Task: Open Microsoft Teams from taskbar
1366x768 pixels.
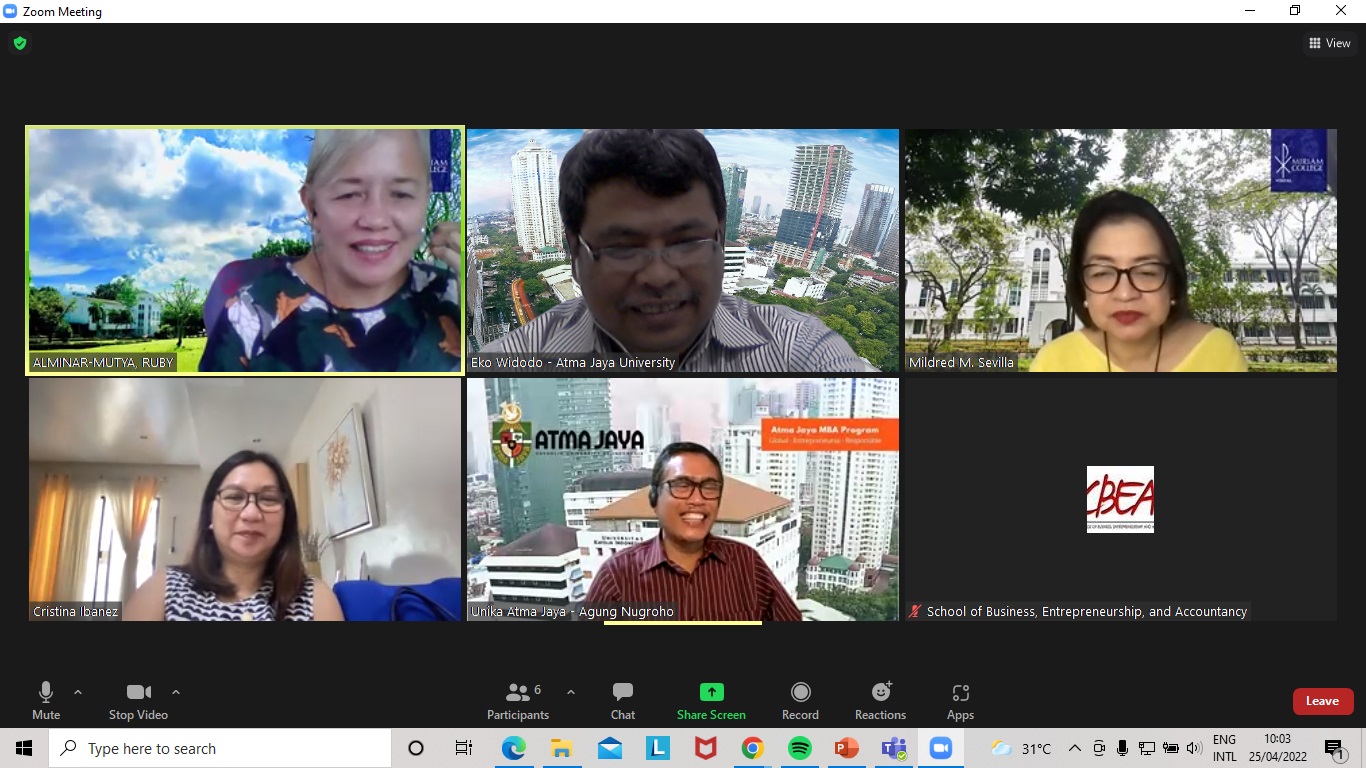Action: pyautogui.click(x=894, y=748)
